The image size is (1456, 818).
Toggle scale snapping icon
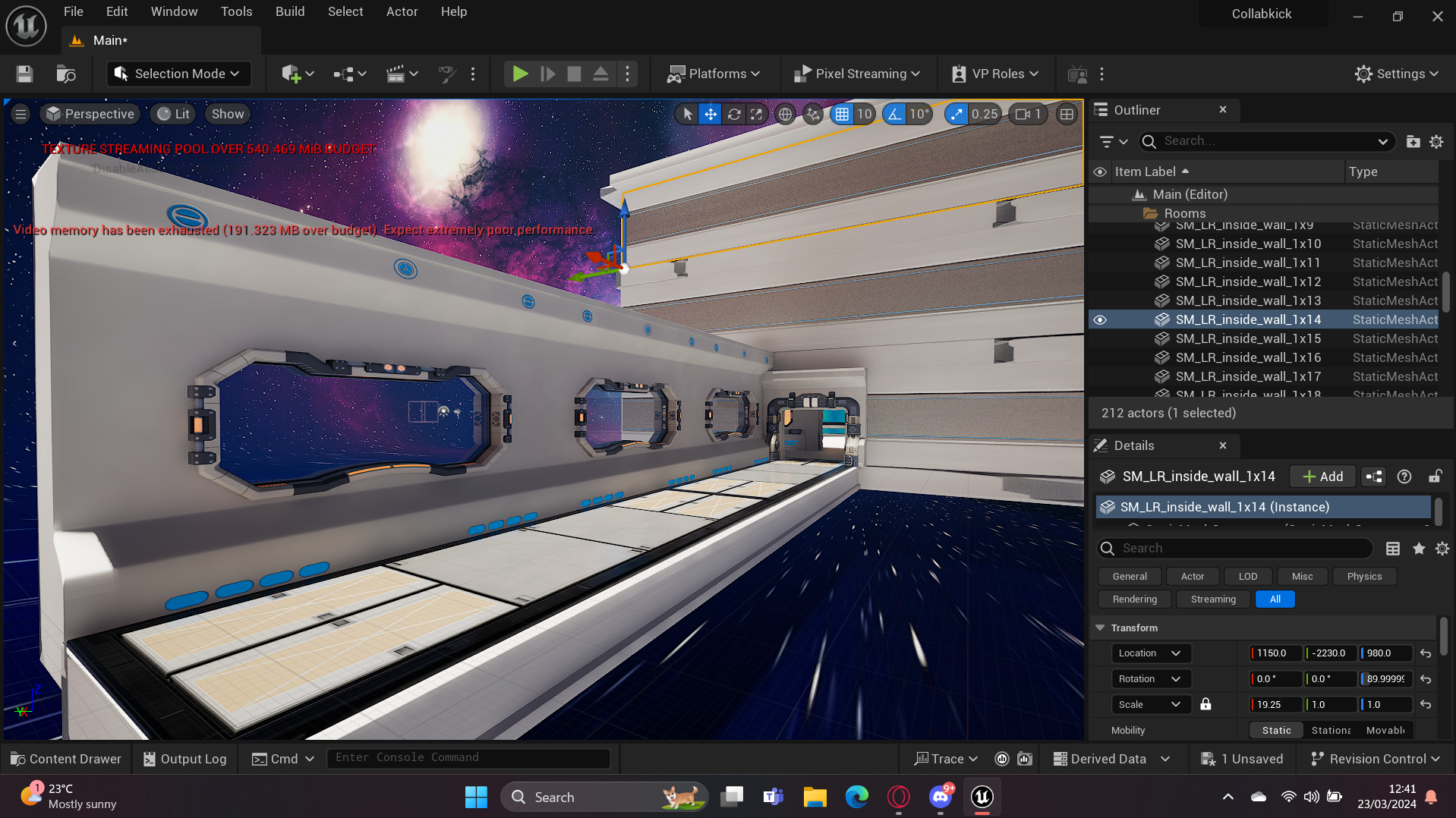click(x=956, y=114)
